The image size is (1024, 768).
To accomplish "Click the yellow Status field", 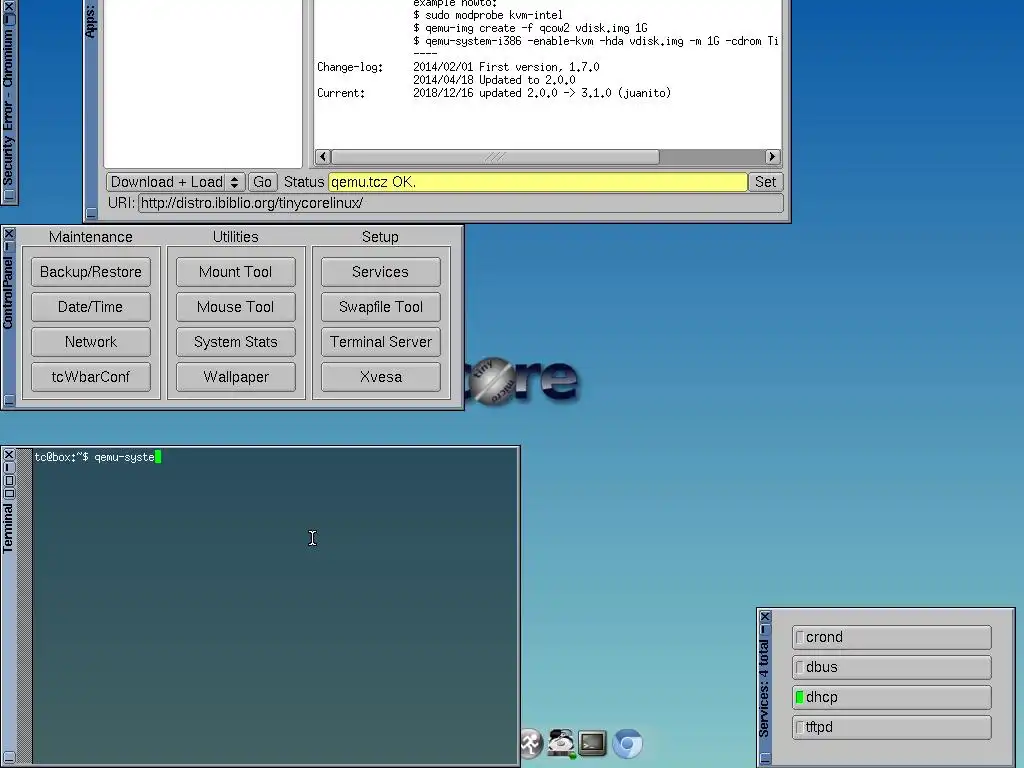I will pos(537,182).
